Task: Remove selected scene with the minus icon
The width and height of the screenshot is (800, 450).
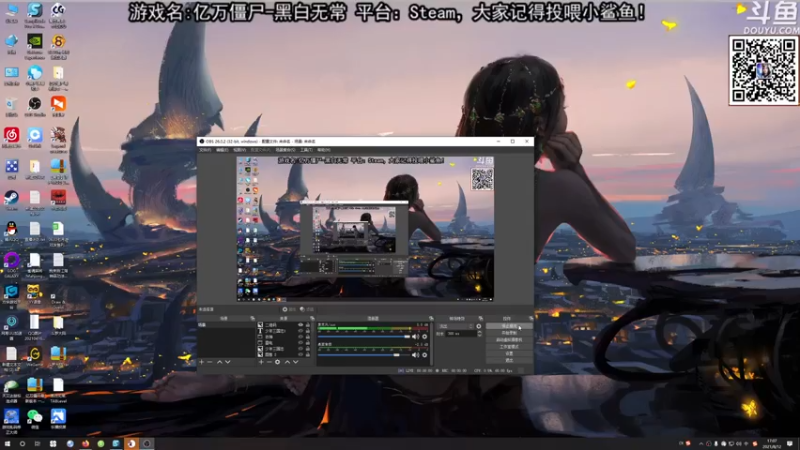Action: [x=210, y=362]
